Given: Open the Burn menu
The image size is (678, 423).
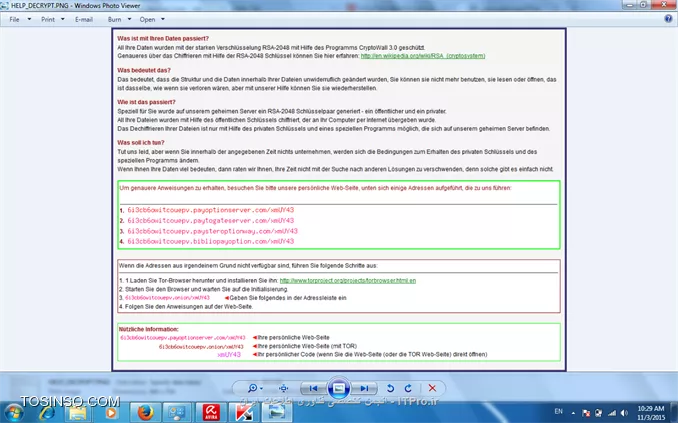Looking at the screenshot, I should 114,19.
